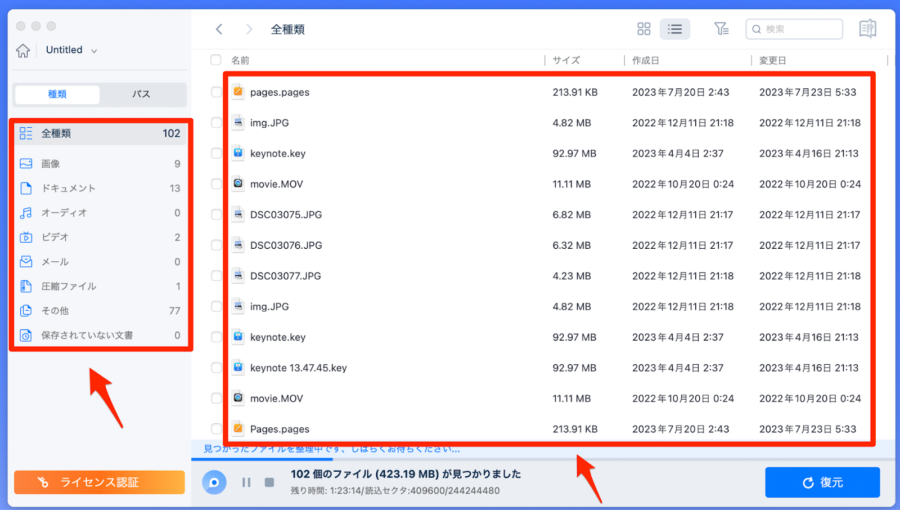Check the box for DSC03075.JPG
This screenshot has width=900, height=510.
[x=216, y=215]
